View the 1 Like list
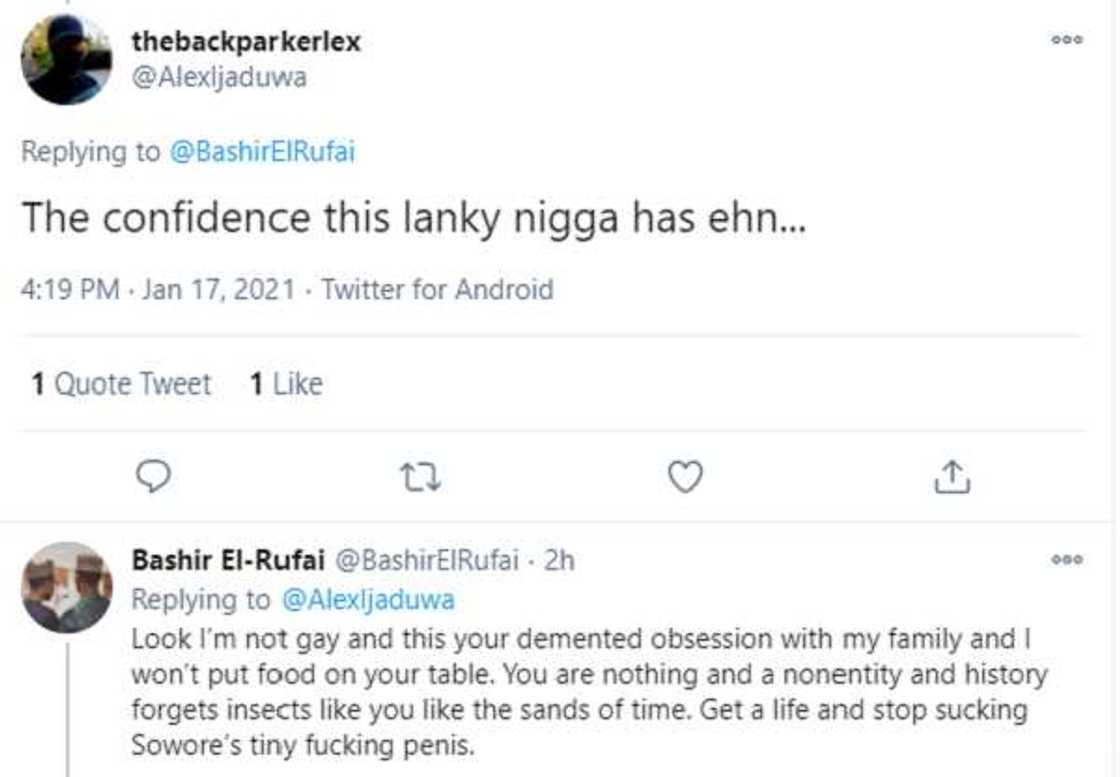1120x777 pixels. coord(286,385)
